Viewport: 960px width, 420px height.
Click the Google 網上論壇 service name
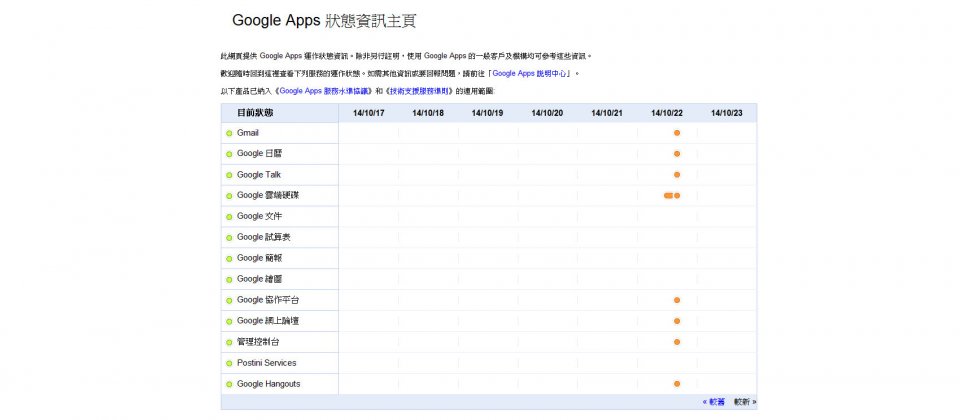click(x=268, y=321)
